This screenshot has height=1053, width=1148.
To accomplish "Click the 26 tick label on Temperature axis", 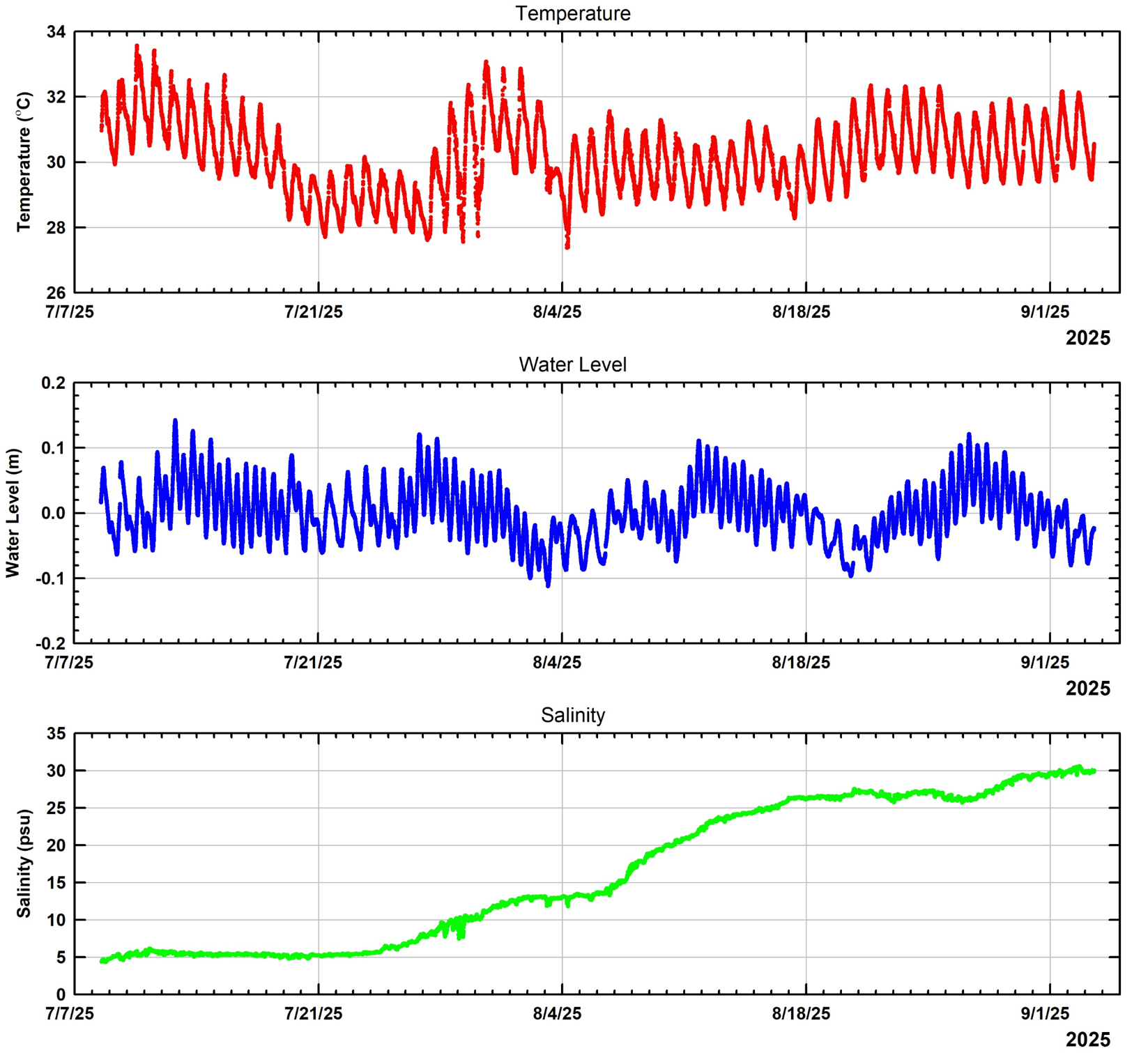I will [56, 293].
